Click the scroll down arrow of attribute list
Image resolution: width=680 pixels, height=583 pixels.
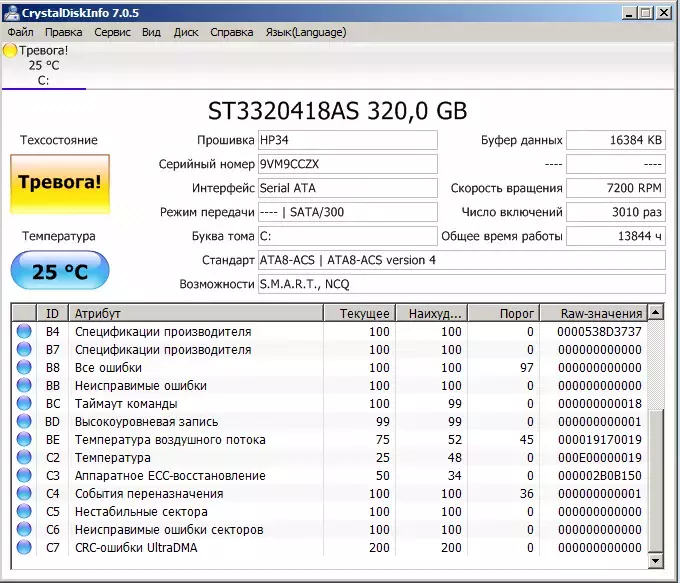coord(656,561)
